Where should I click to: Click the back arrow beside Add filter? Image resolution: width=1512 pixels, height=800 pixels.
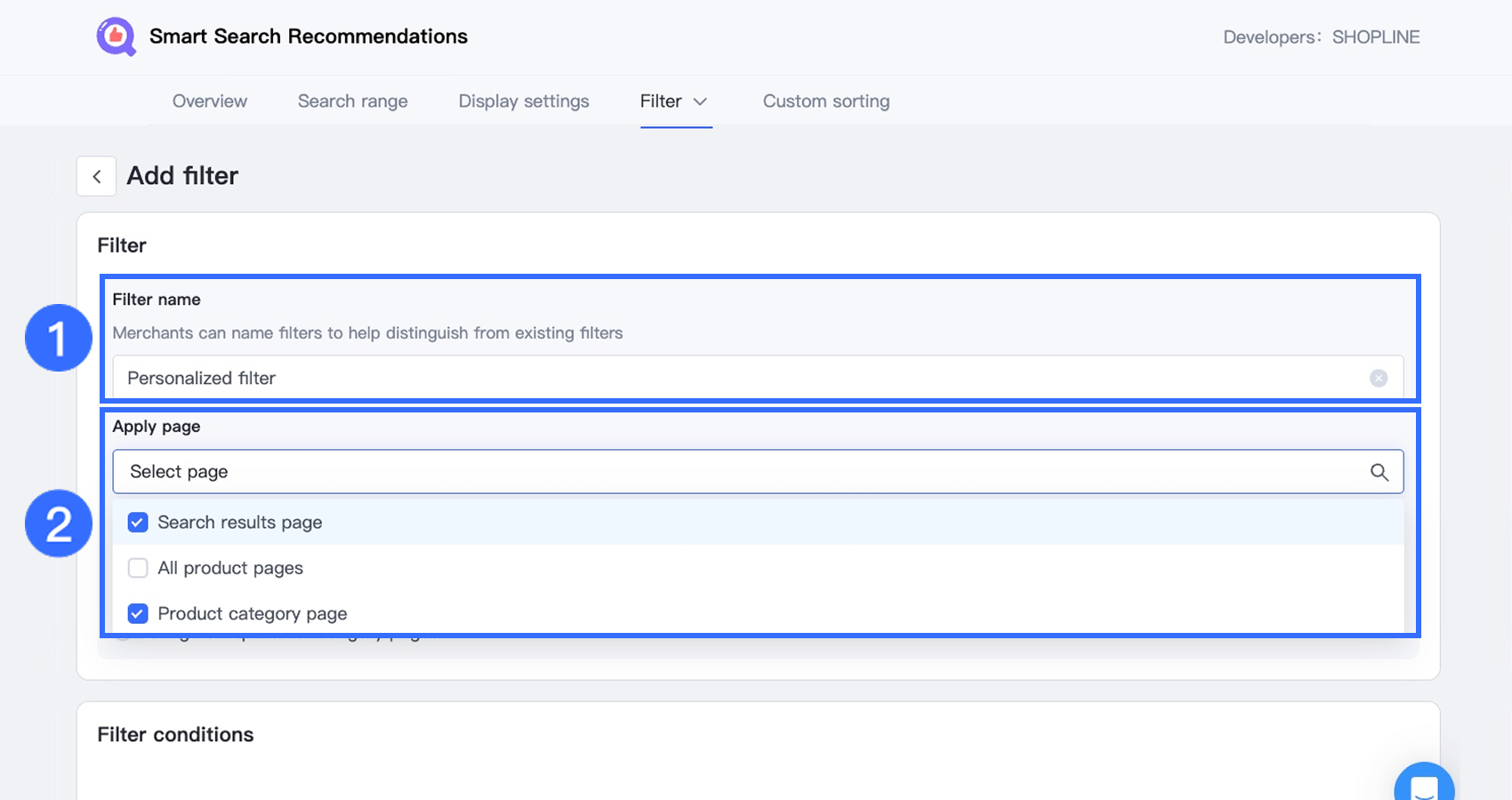(96, 176)
